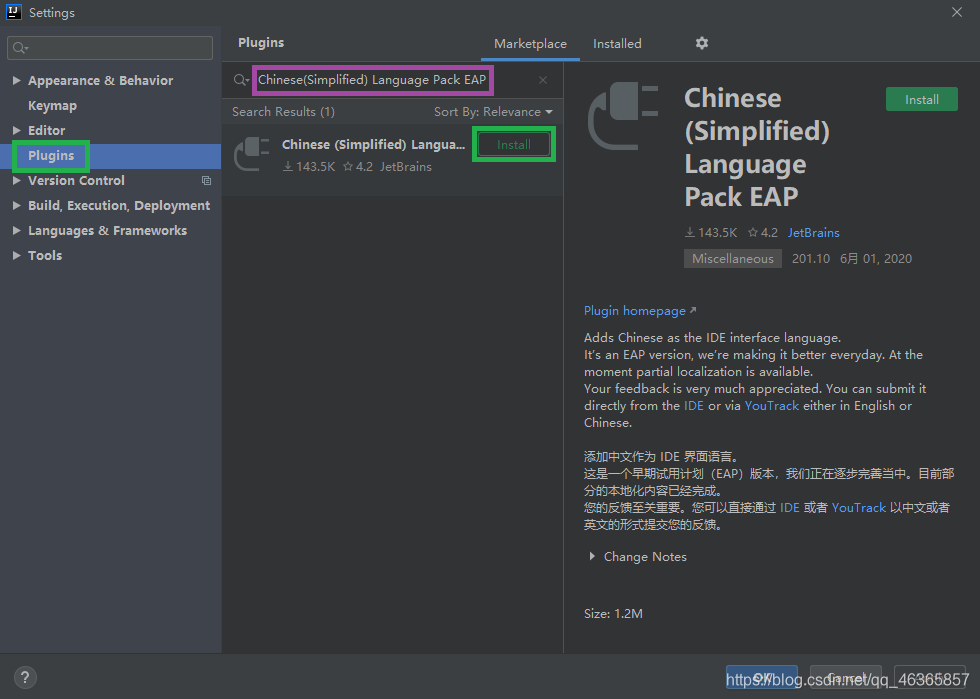Clear the plugin search text

(542, 80)
